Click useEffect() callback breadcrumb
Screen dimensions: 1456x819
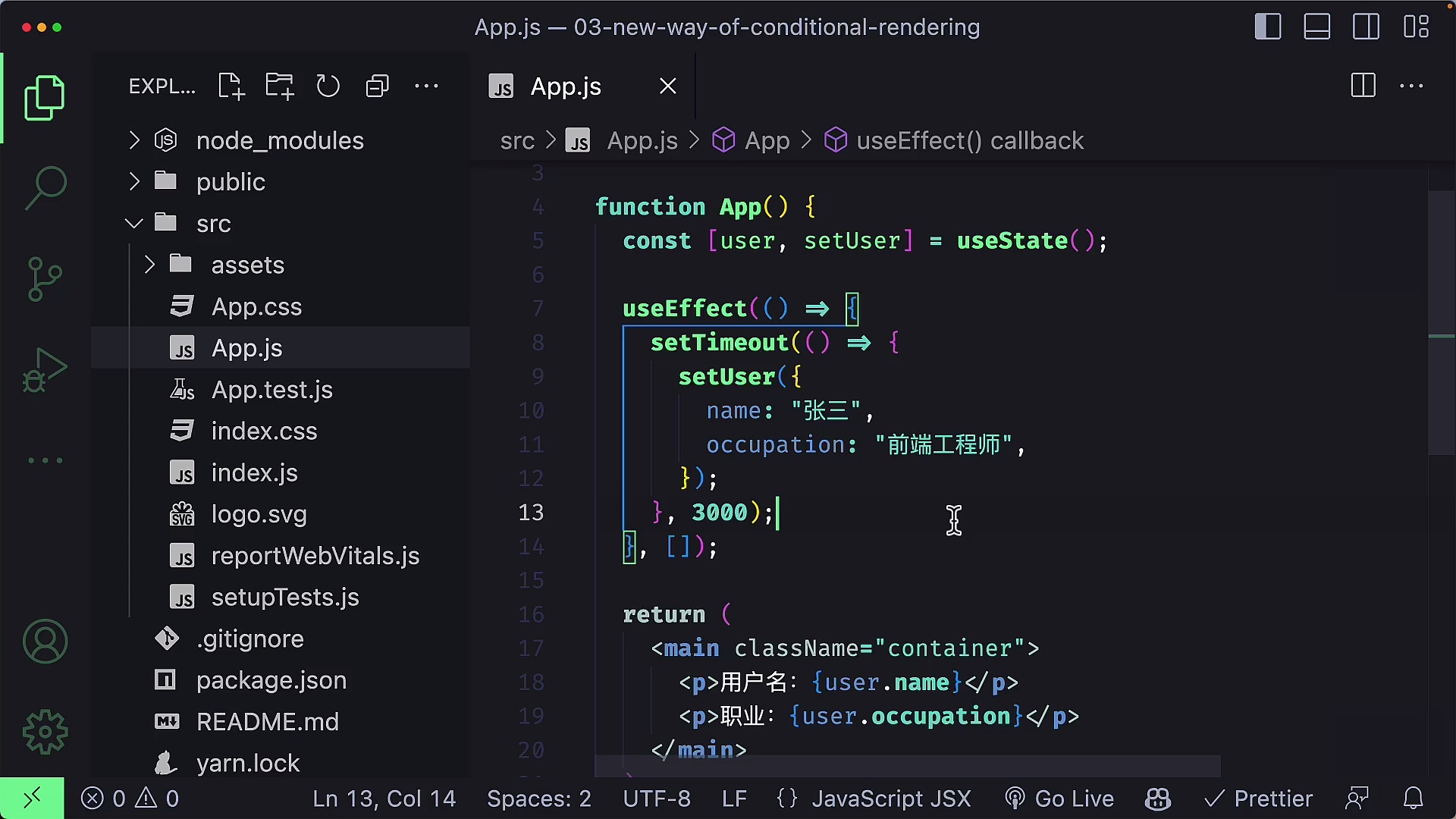coord(954,141)
